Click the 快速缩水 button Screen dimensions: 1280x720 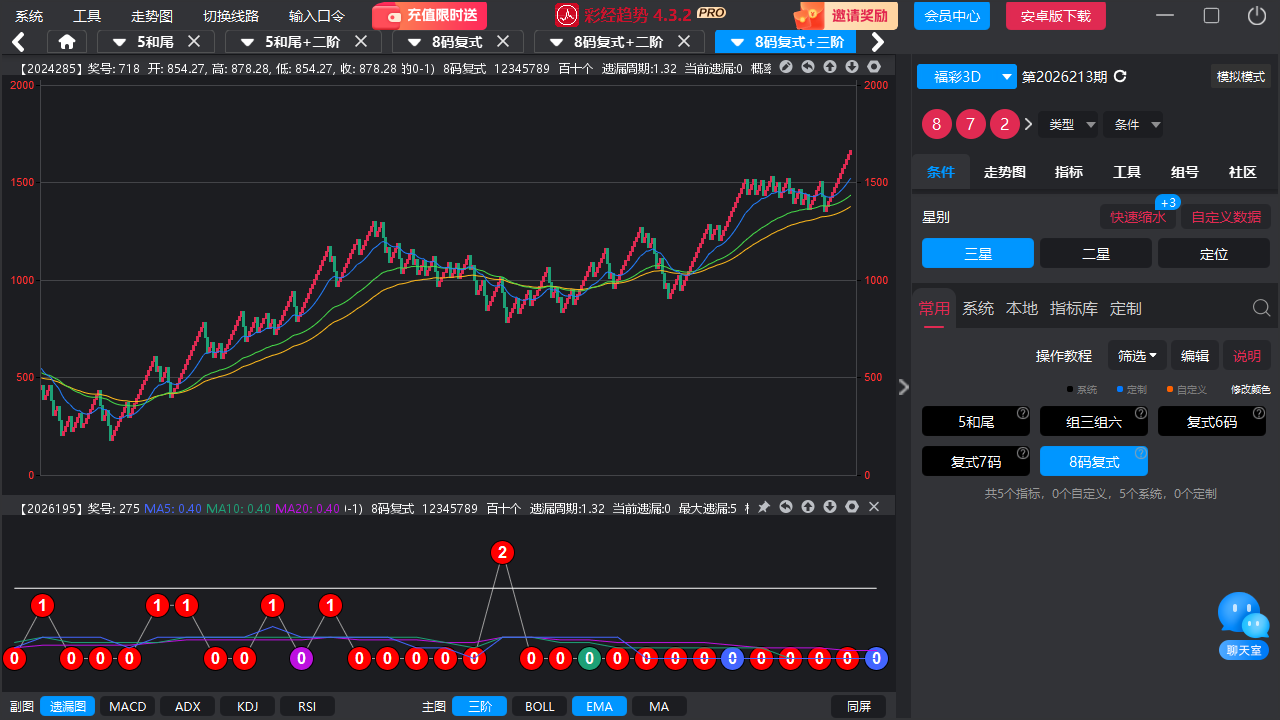pyautogui.click(x=1138, y=217)
